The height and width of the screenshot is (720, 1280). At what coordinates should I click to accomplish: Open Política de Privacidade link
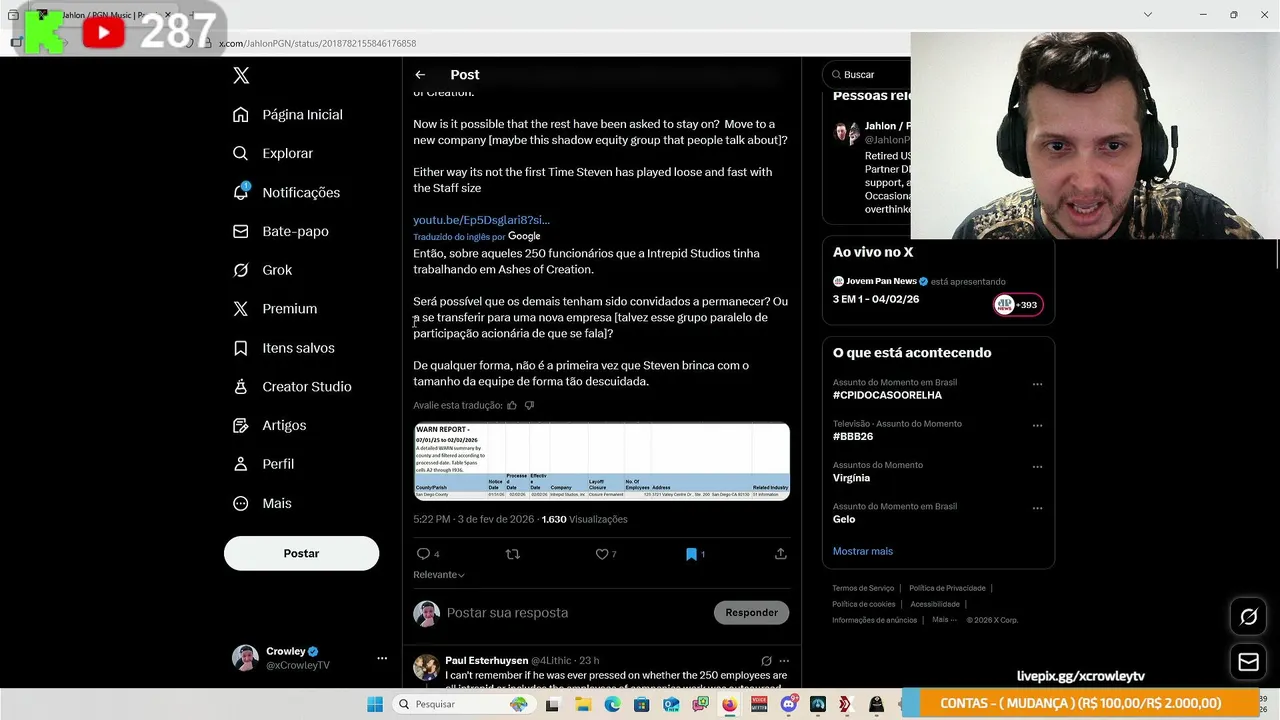pyautogui.click(x=947, y=588)
